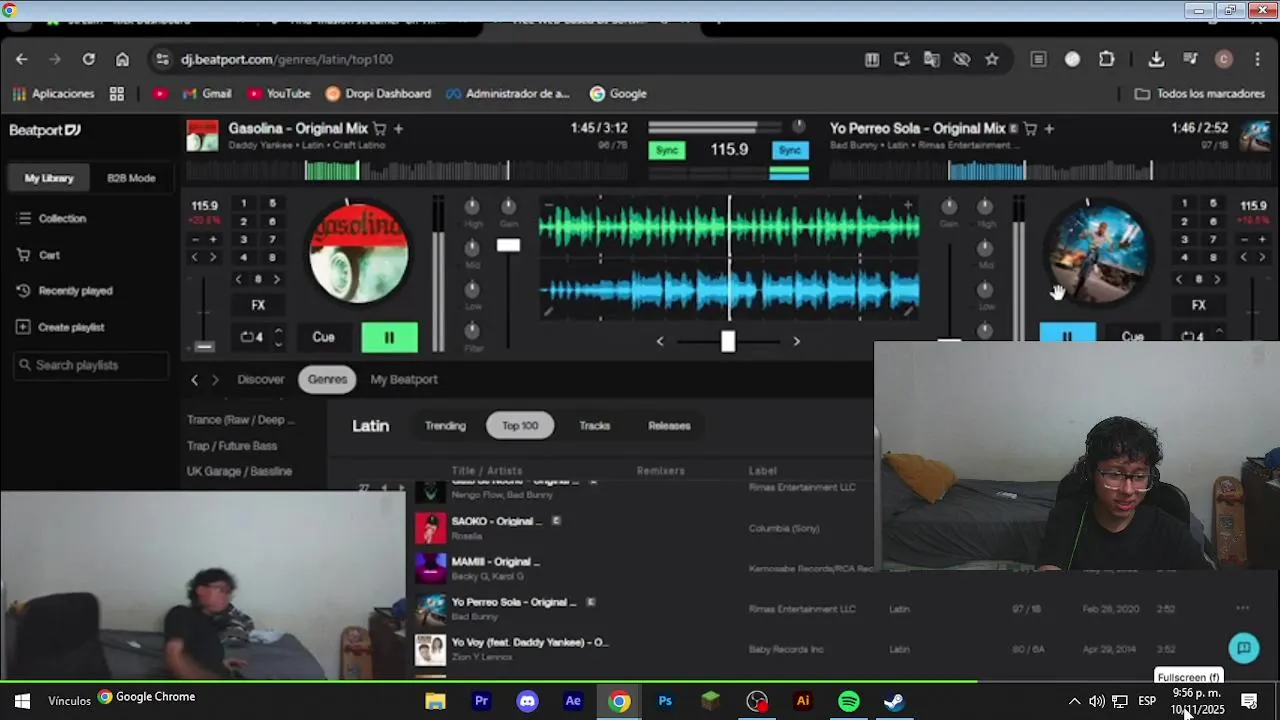Toggle green Sync for left deck

pyautogui.click(x=667, y=150)
